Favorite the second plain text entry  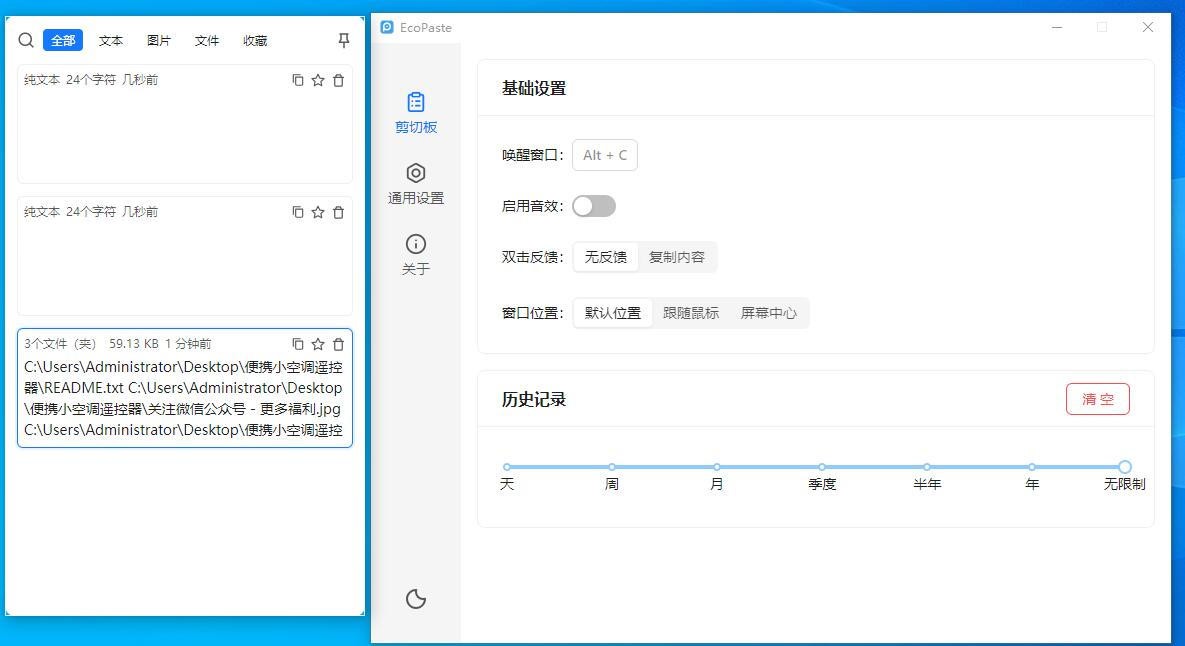[x=318, y=212]
